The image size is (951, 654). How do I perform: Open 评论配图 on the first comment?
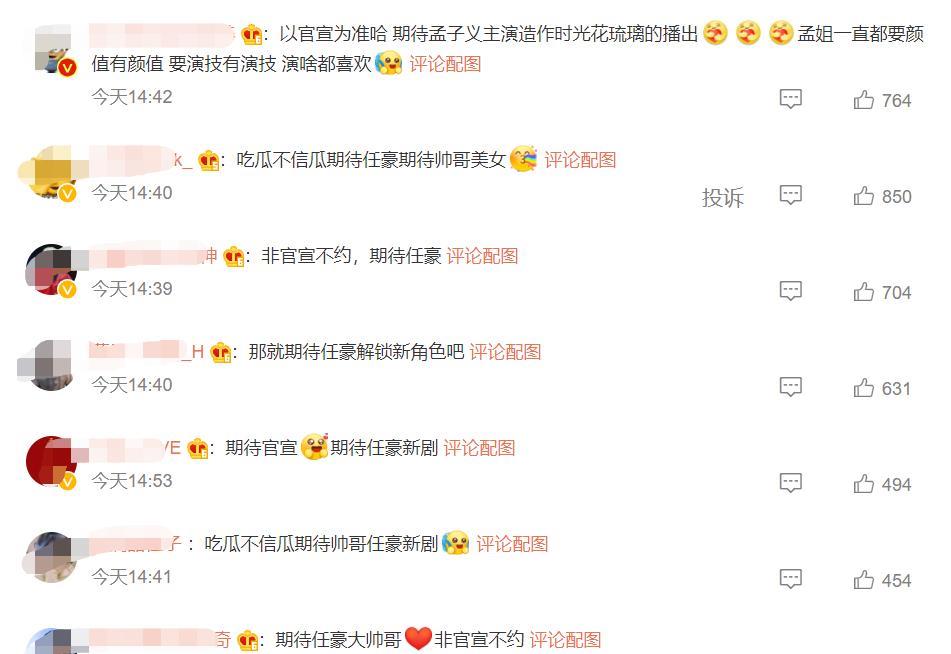click(445, 64)
